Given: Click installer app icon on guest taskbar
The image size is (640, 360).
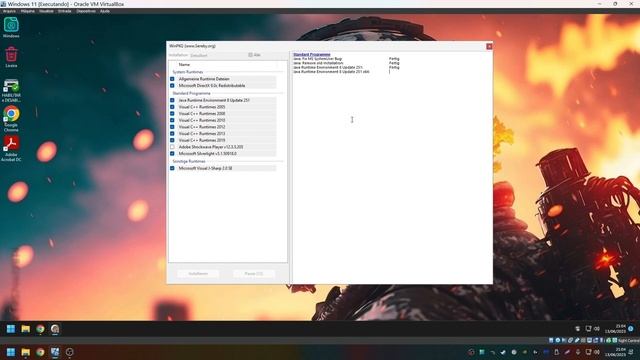Looking at the screenshot, I should pos(55,329).
